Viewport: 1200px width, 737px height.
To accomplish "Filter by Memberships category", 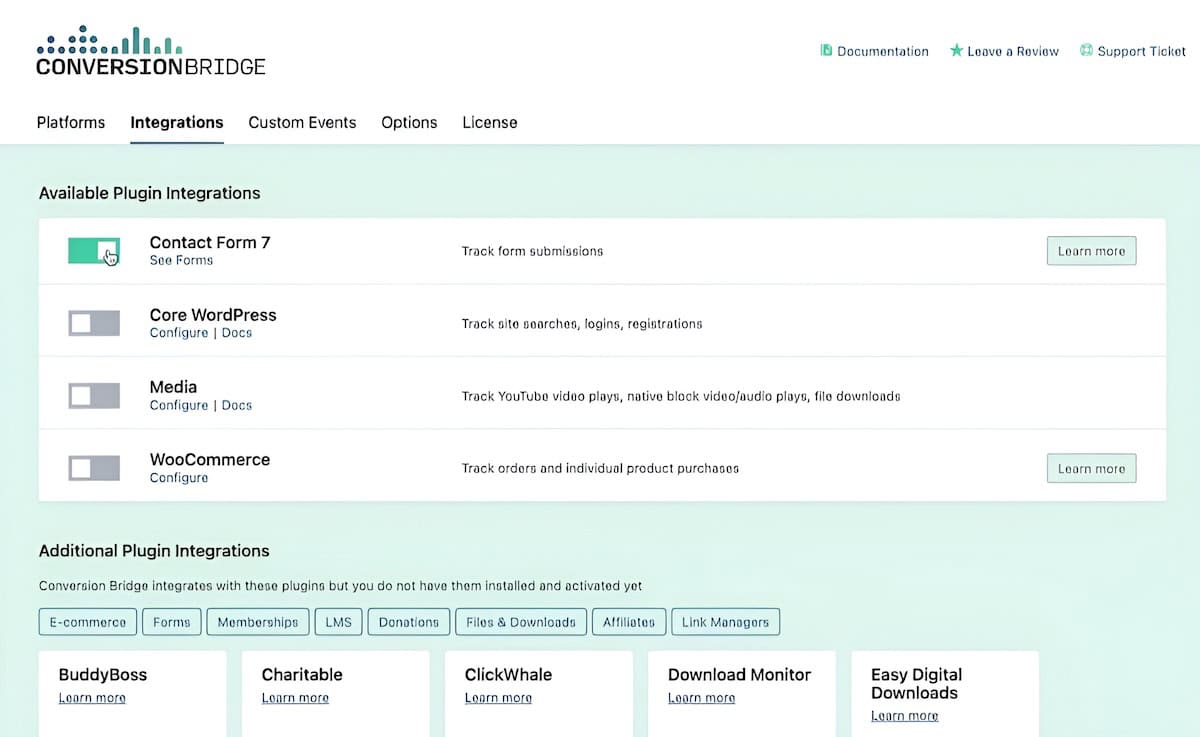I will (x=258, y=622).
